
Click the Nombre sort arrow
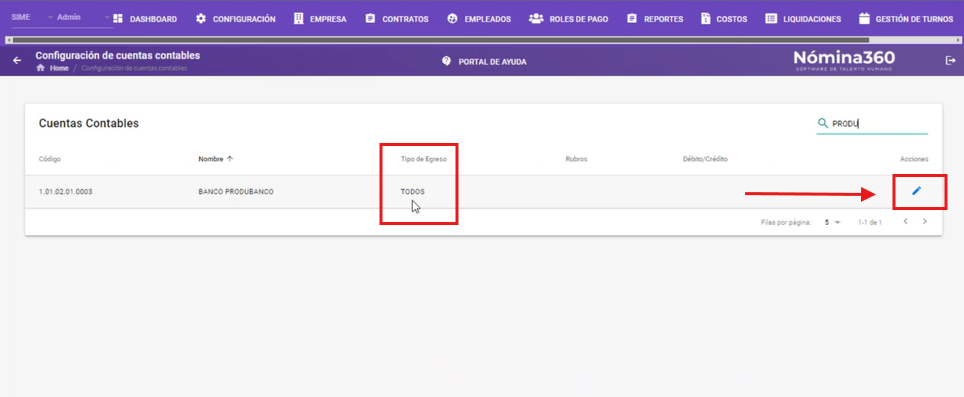click(230, 159)
